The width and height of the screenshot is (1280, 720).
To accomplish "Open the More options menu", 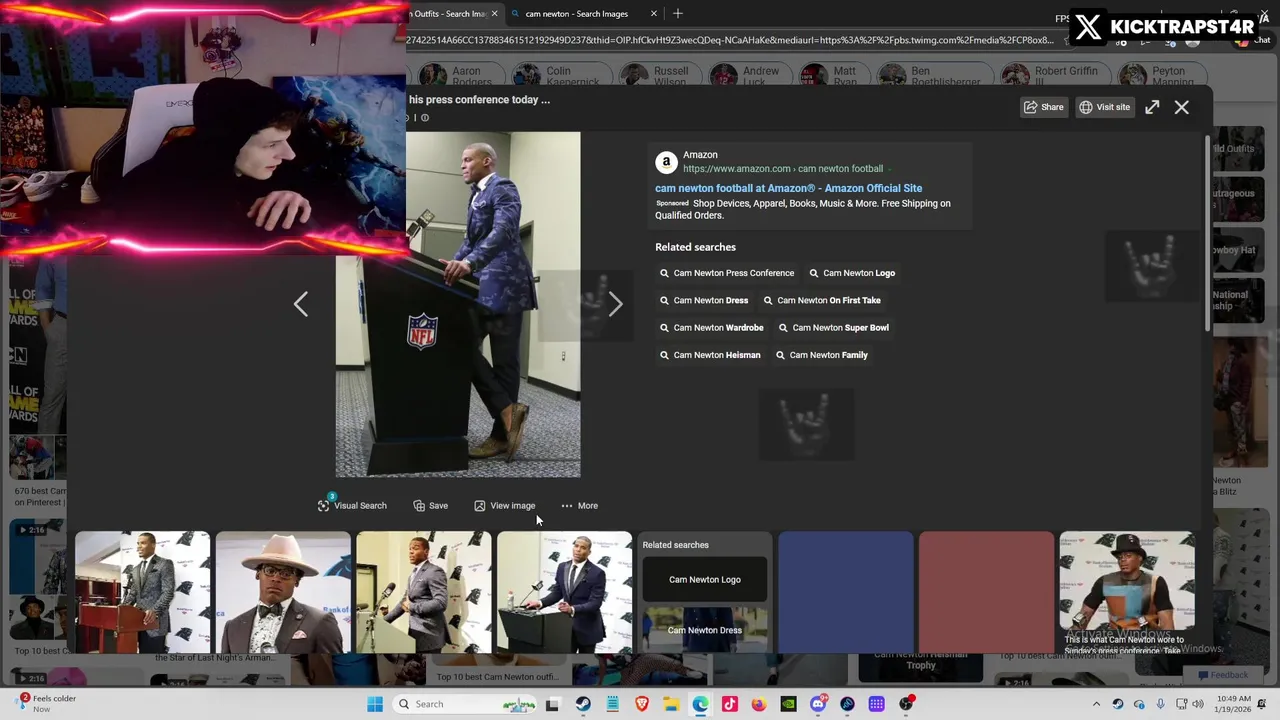I will click(579, 506).
